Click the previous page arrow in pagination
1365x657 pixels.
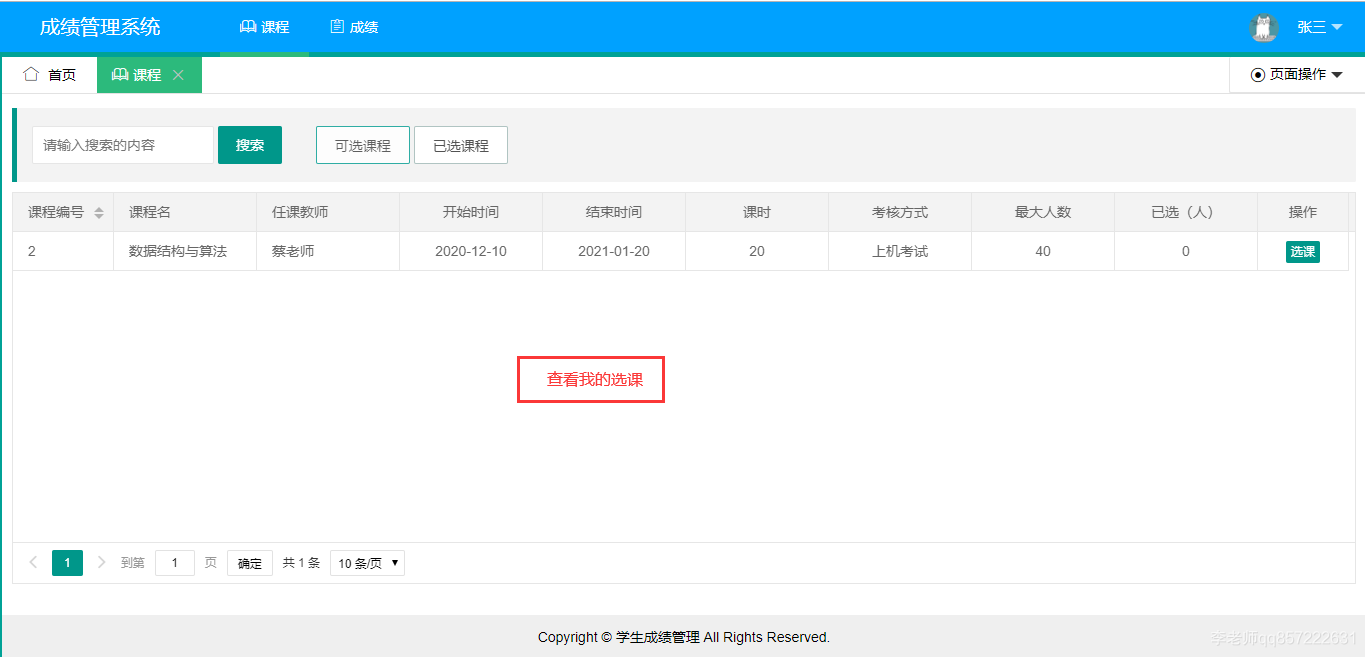(x=32, y=562)
